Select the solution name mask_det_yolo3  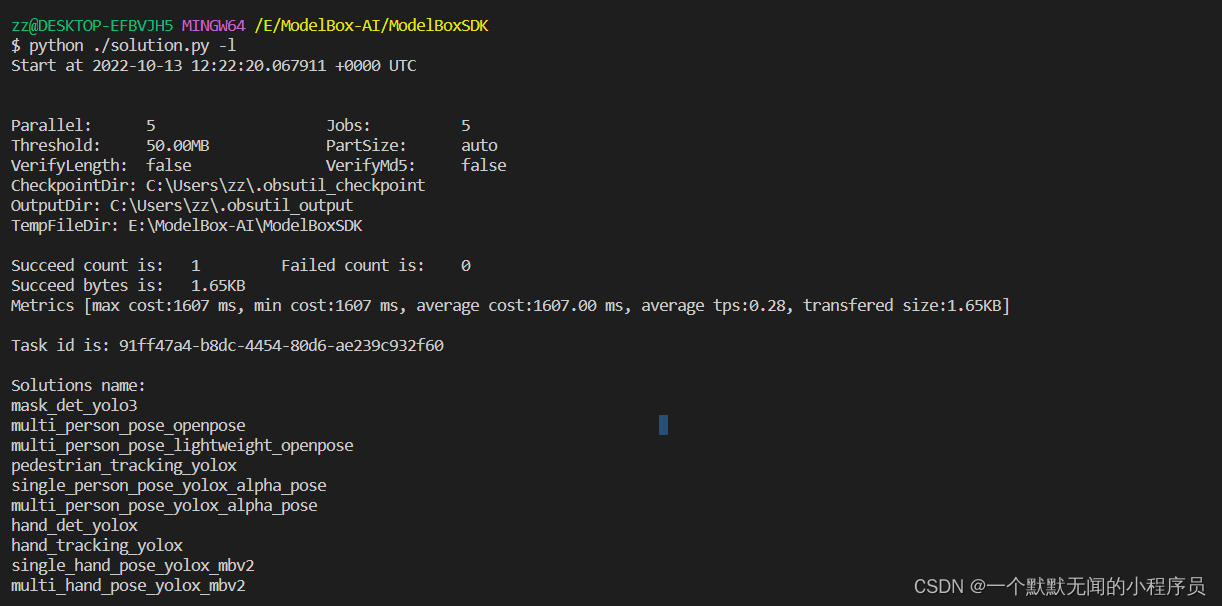[73, 405]
